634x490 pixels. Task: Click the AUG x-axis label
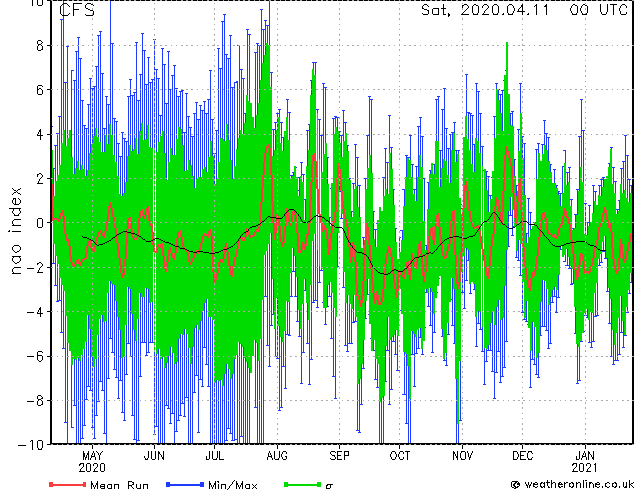click(277, 456)
